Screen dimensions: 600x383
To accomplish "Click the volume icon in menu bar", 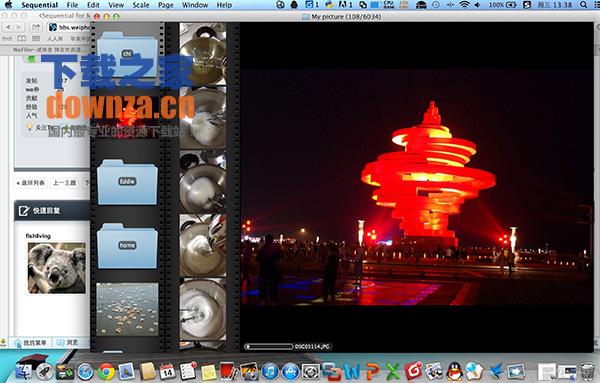I will [x=477, y=5].
